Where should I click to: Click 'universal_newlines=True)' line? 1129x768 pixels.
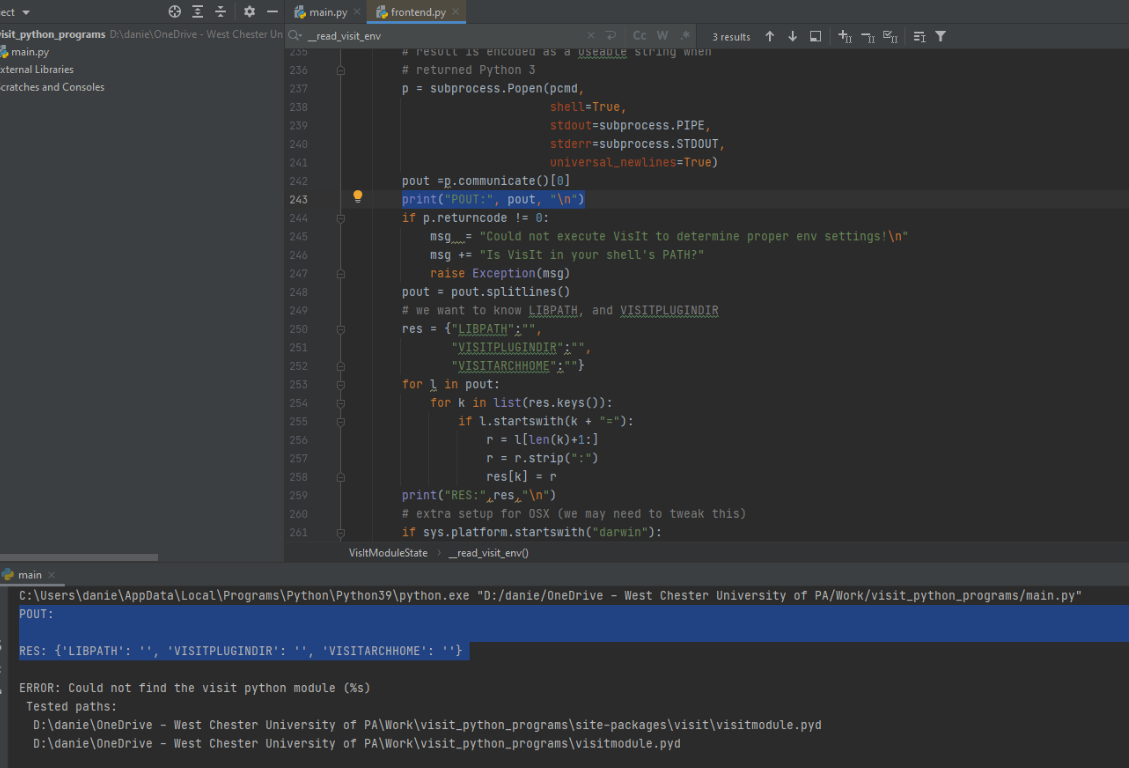634,162
